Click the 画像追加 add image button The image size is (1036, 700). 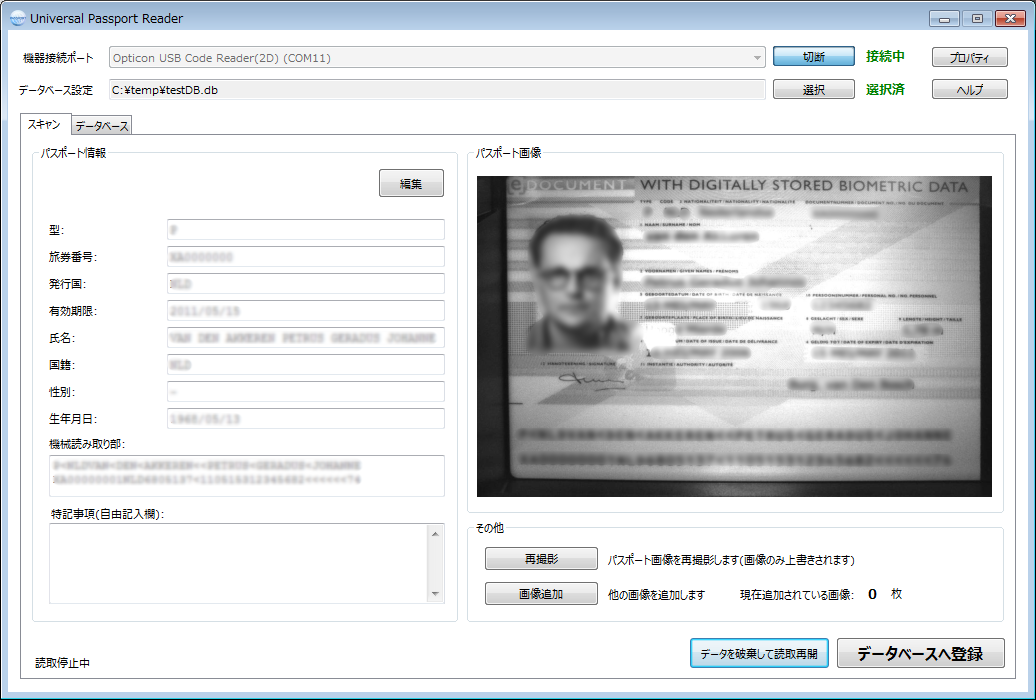(x=540, y=594)
